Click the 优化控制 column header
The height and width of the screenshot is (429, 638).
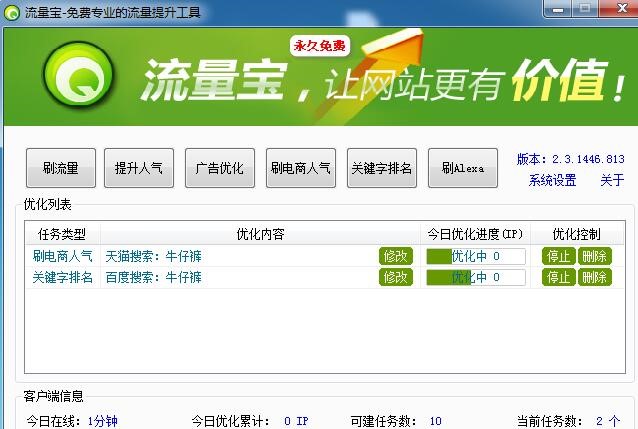tap(577, 234)
